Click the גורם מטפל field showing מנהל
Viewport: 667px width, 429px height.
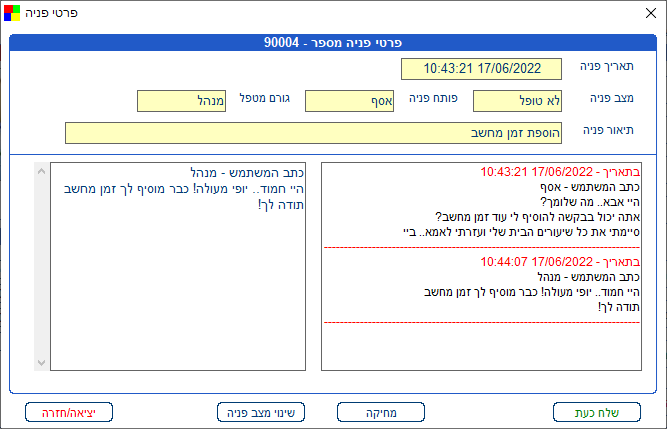pyautogui.click(x=181, y=101)
